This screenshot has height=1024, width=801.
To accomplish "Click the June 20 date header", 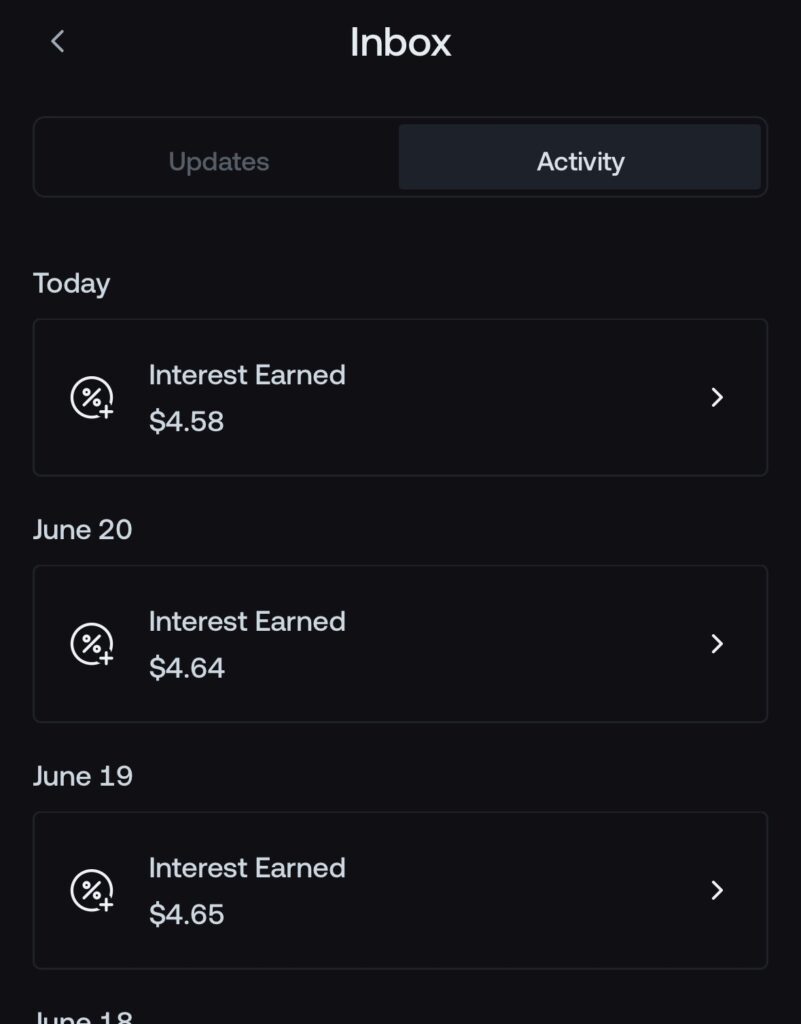I will [83, 530].
